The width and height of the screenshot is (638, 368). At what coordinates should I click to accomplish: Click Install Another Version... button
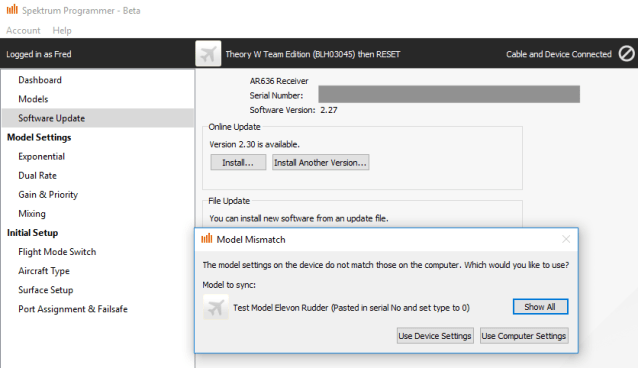click(x=321, y=162)
